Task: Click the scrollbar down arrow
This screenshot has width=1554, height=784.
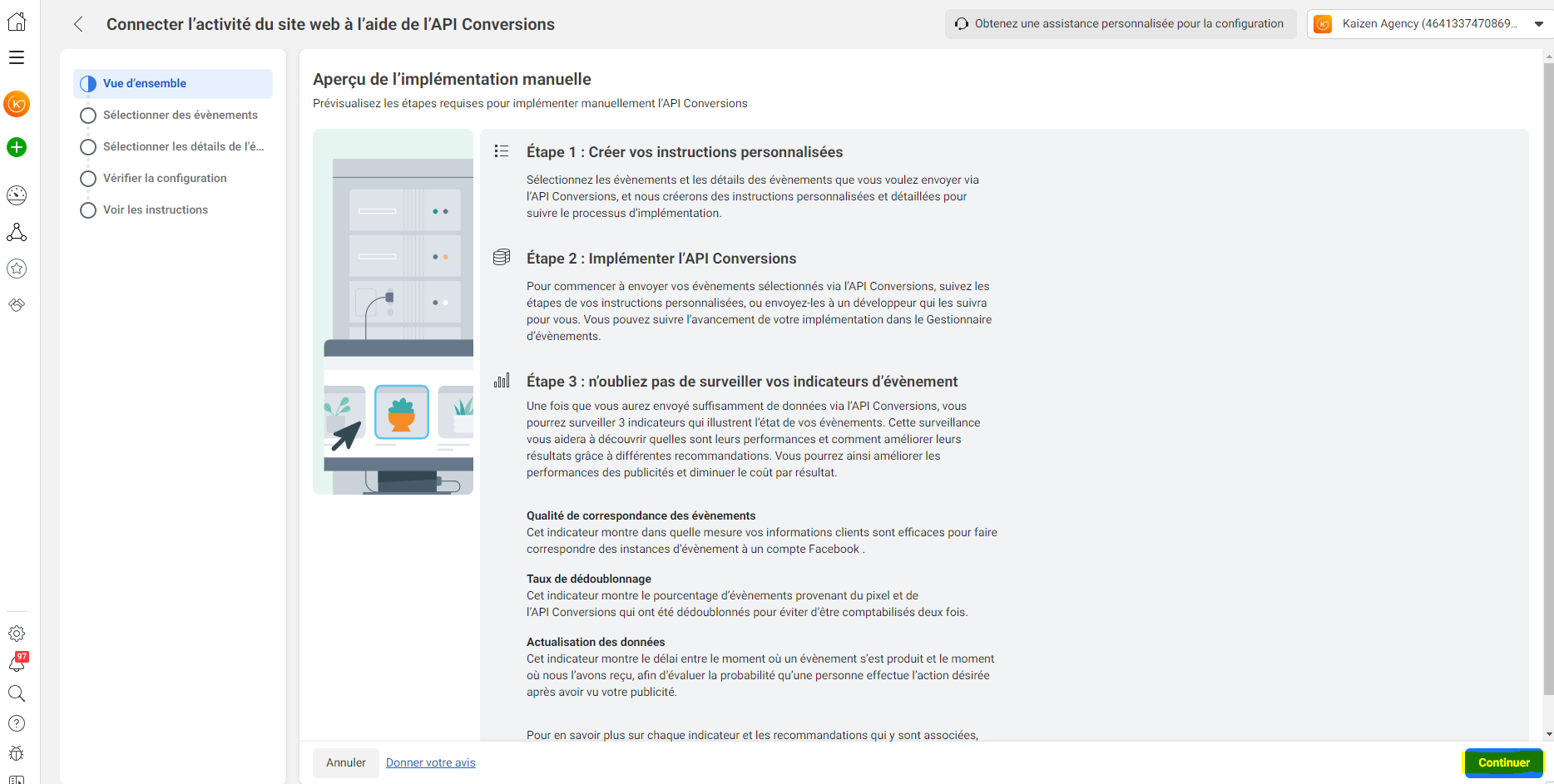Action: point(1548,734)
